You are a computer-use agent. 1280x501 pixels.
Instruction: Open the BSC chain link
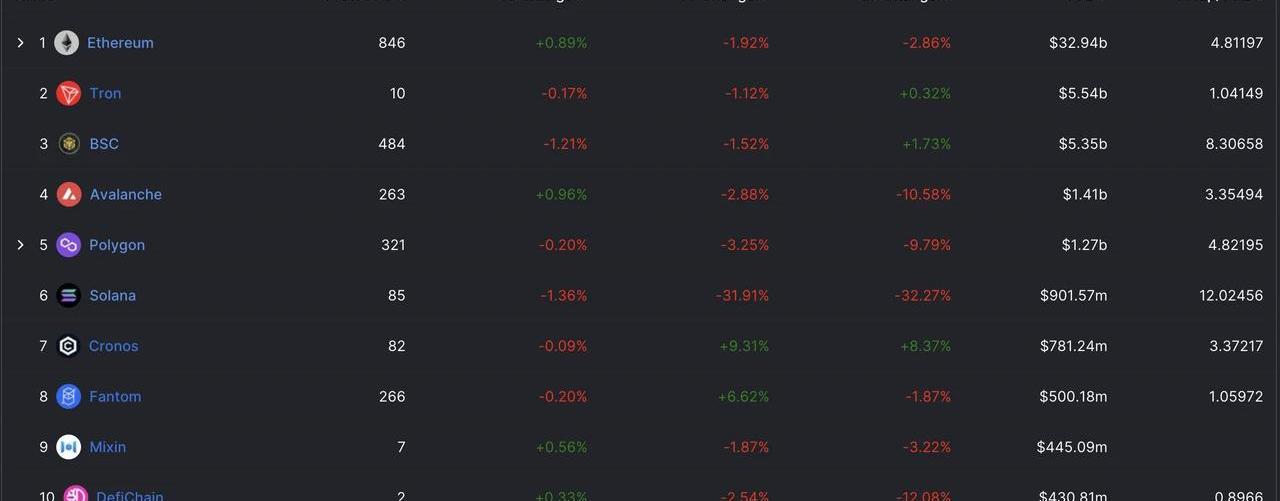tap(104, 144)
